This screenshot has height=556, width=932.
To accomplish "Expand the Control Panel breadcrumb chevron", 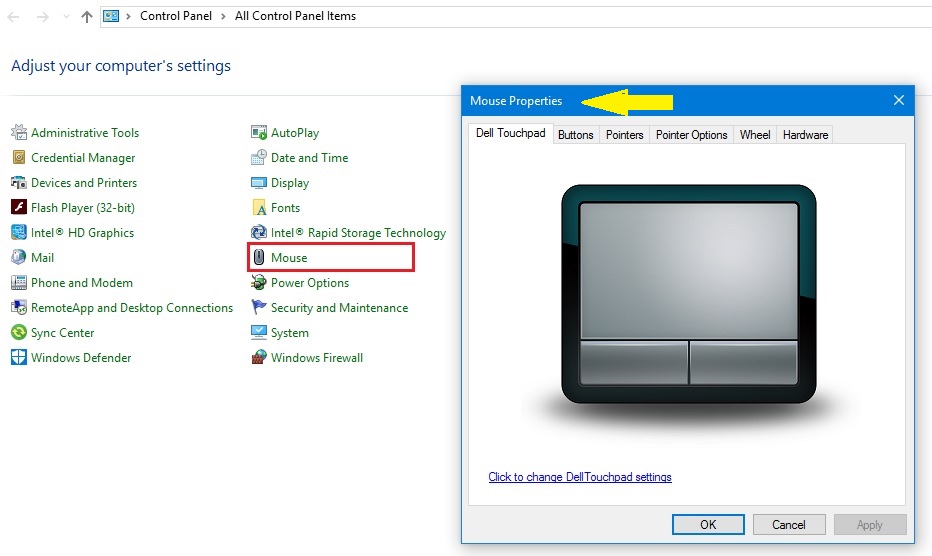I will [x=225, y=16].
